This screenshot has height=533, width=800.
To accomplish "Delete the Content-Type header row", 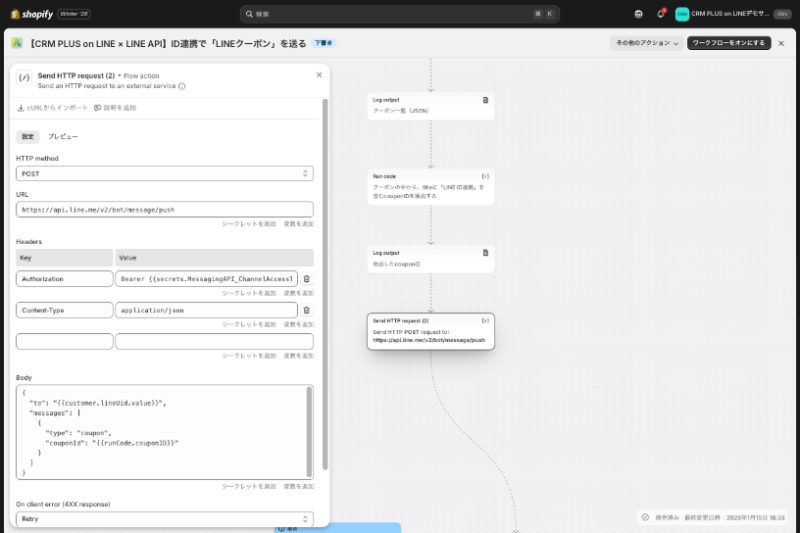I will [x=306, y=310].
